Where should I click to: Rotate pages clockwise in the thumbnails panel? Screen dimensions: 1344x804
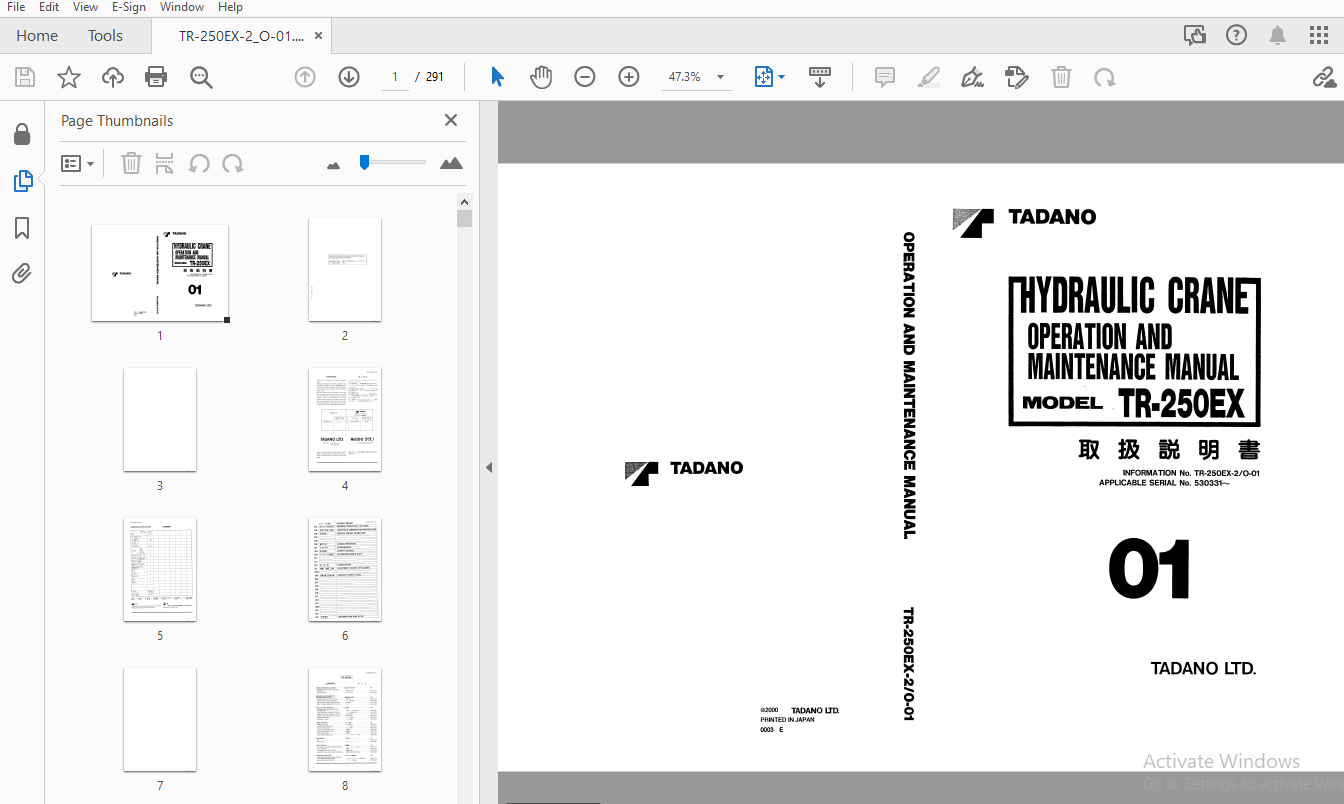click(x=233, y=163)
